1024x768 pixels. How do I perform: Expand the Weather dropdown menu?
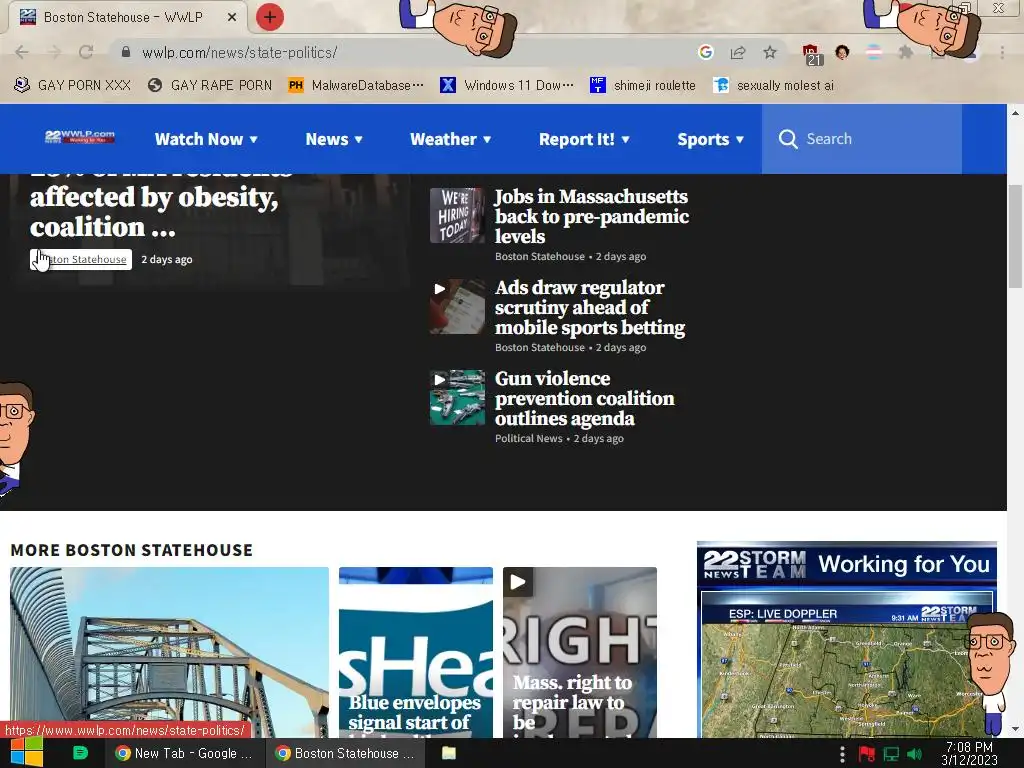[x=450, y=139]
